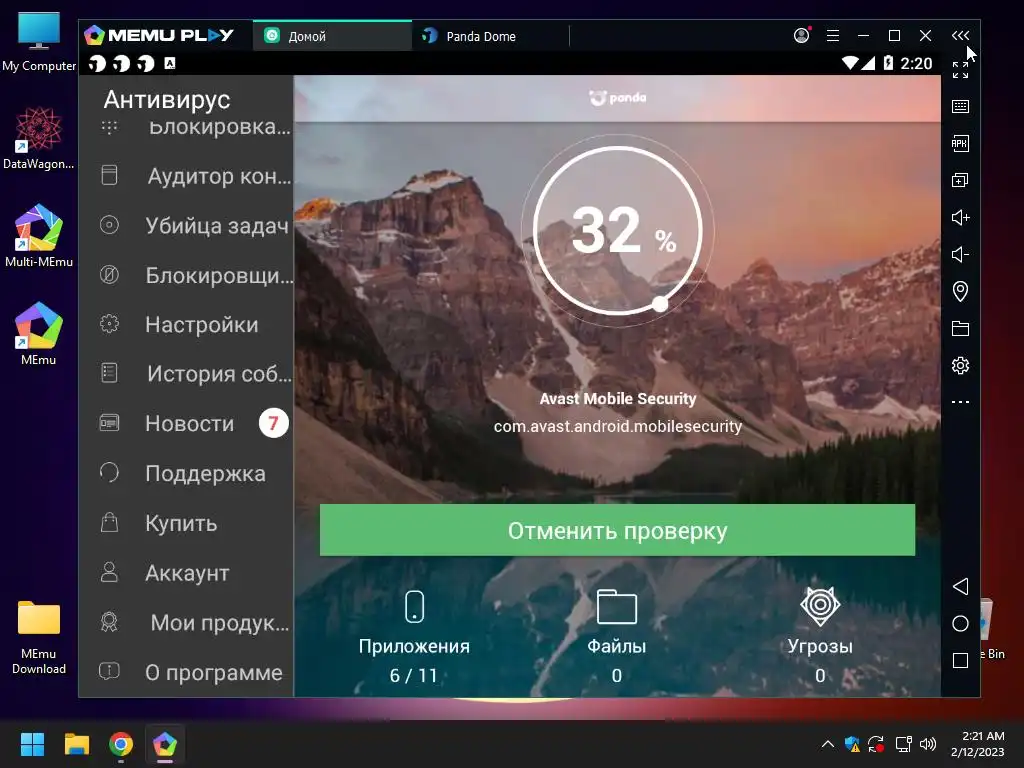Click the Android back triangle button
This screenshot has height=768, width=1024.
(x=960, y=586)
